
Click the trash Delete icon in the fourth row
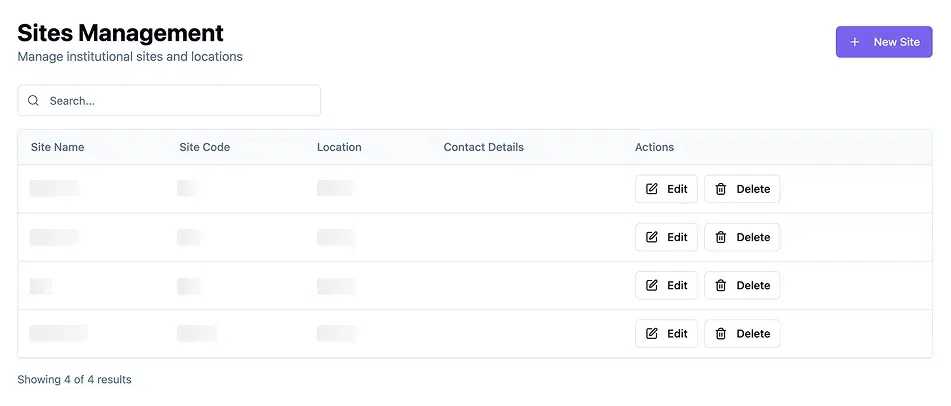[x=721, y=334]
